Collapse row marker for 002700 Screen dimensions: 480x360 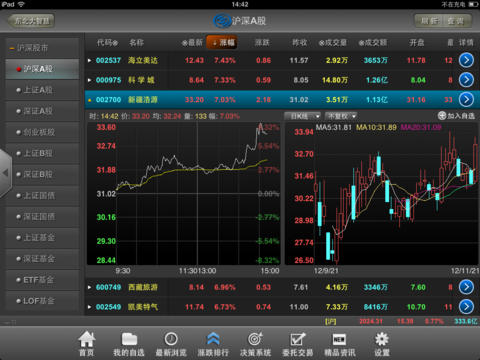coord(89,100)
